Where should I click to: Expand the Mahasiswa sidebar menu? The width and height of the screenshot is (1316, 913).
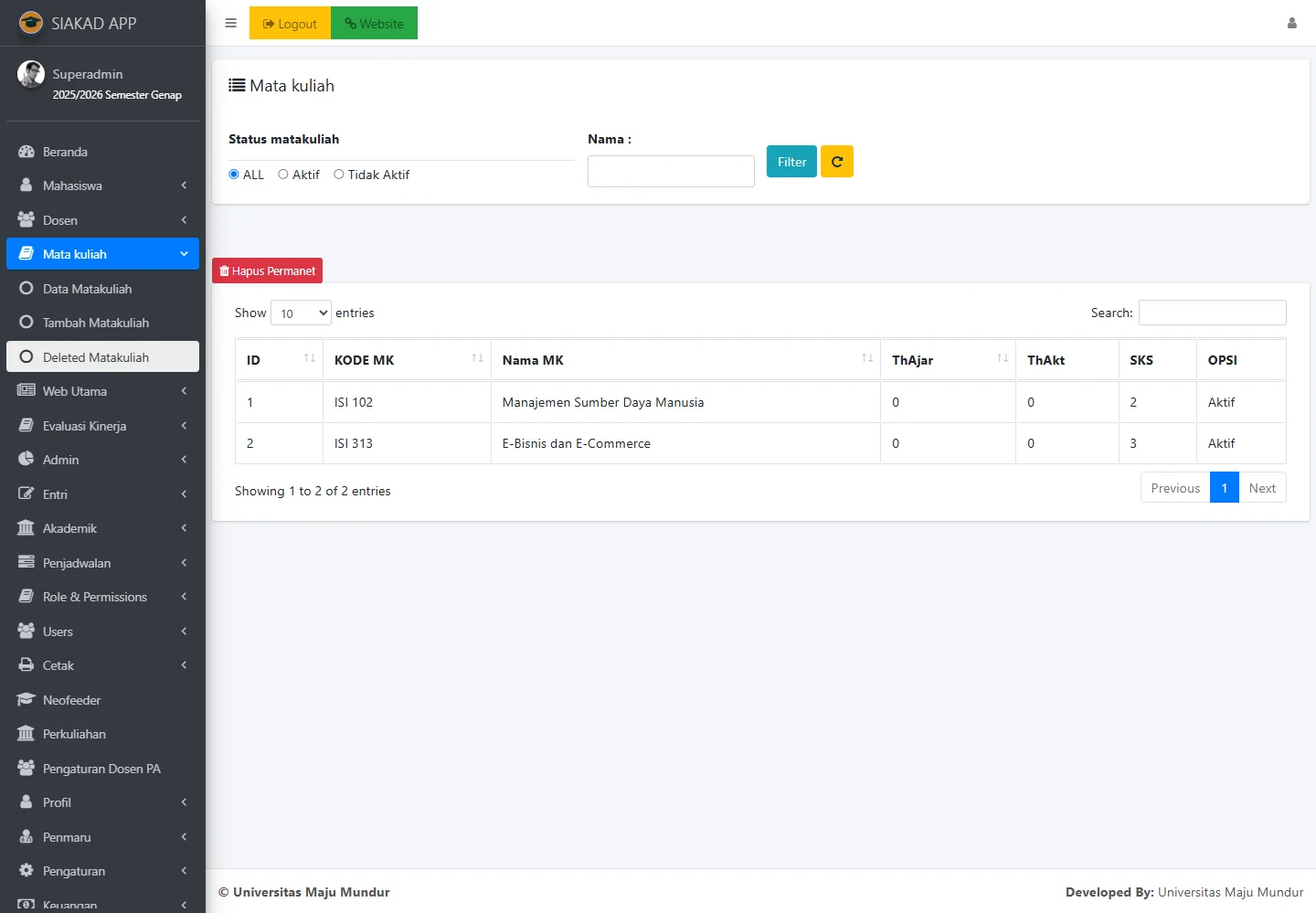pos(102,186)
